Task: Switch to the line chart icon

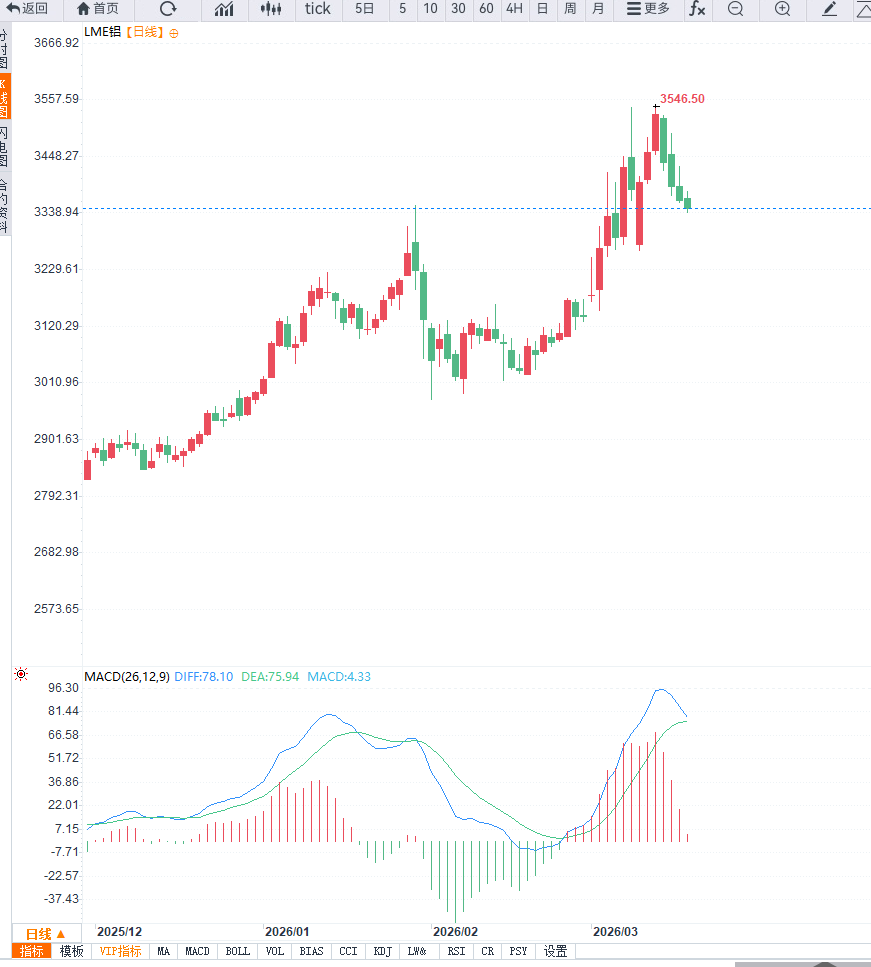Action: pyautogui.click(x=224, y=9)
